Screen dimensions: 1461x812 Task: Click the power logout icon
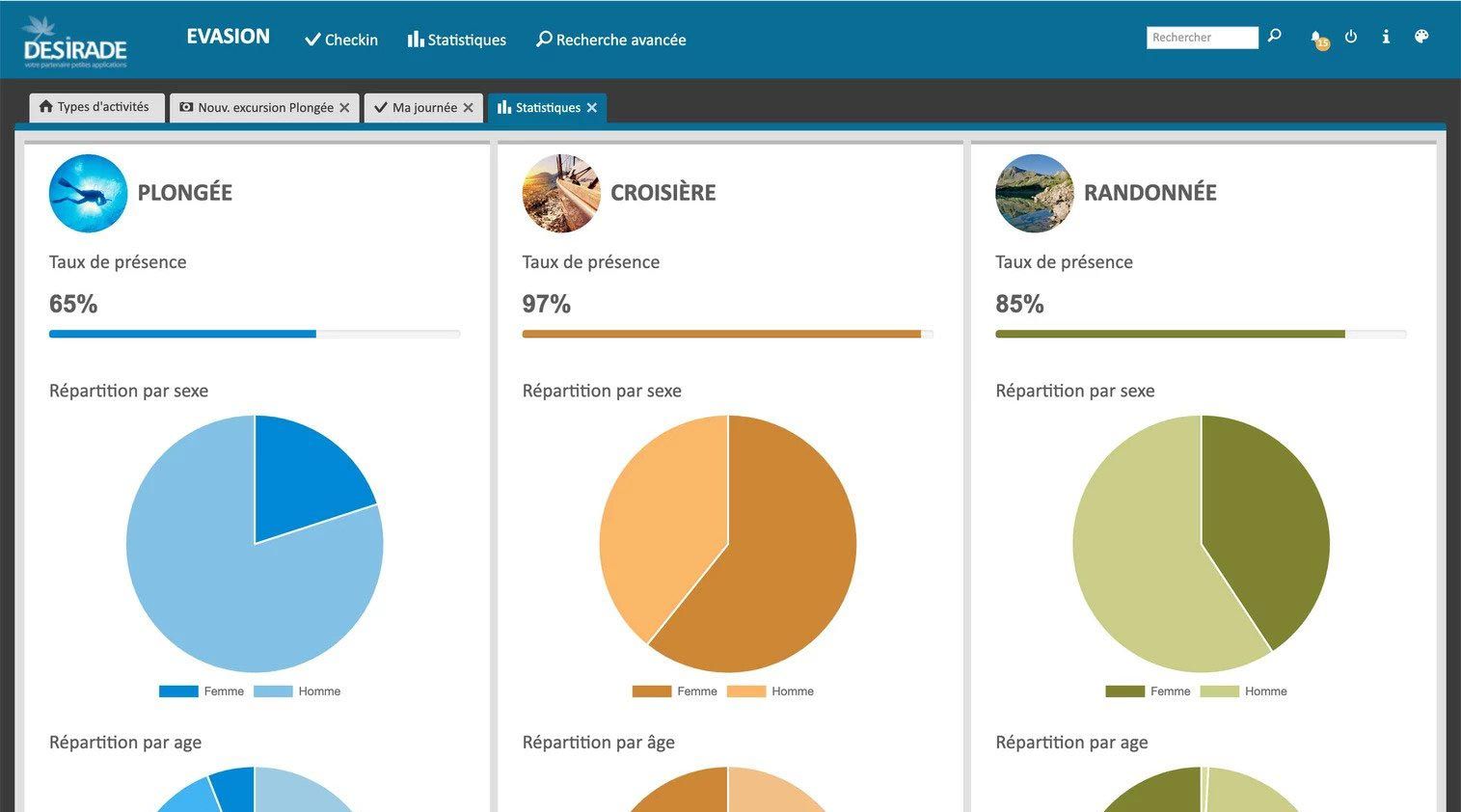(1351, 37)
